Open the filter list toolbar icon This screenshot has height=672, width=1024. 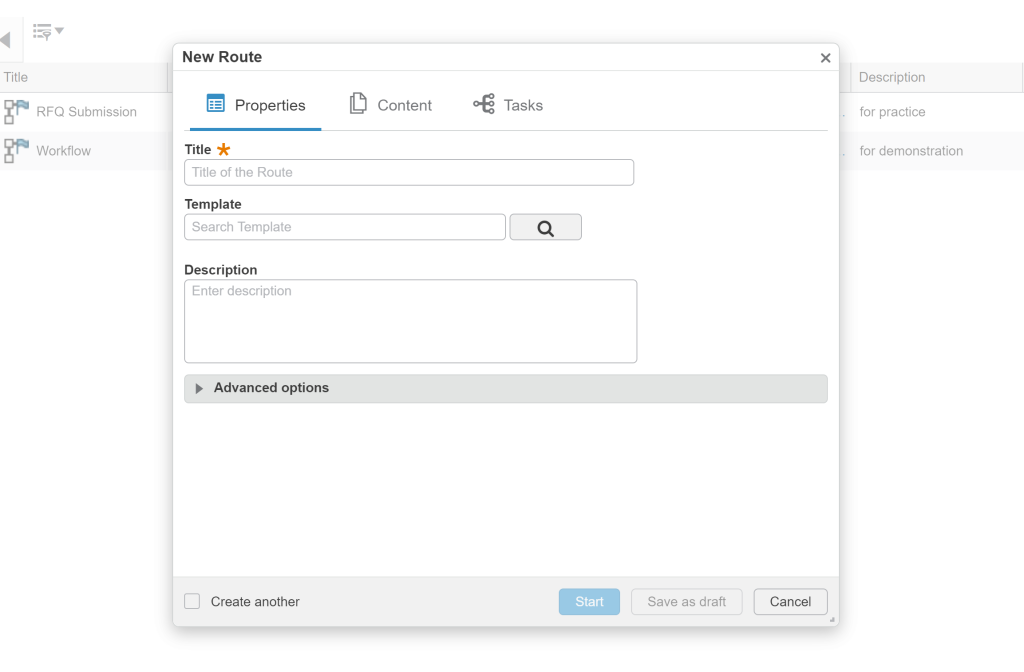(x=42, y=32)
